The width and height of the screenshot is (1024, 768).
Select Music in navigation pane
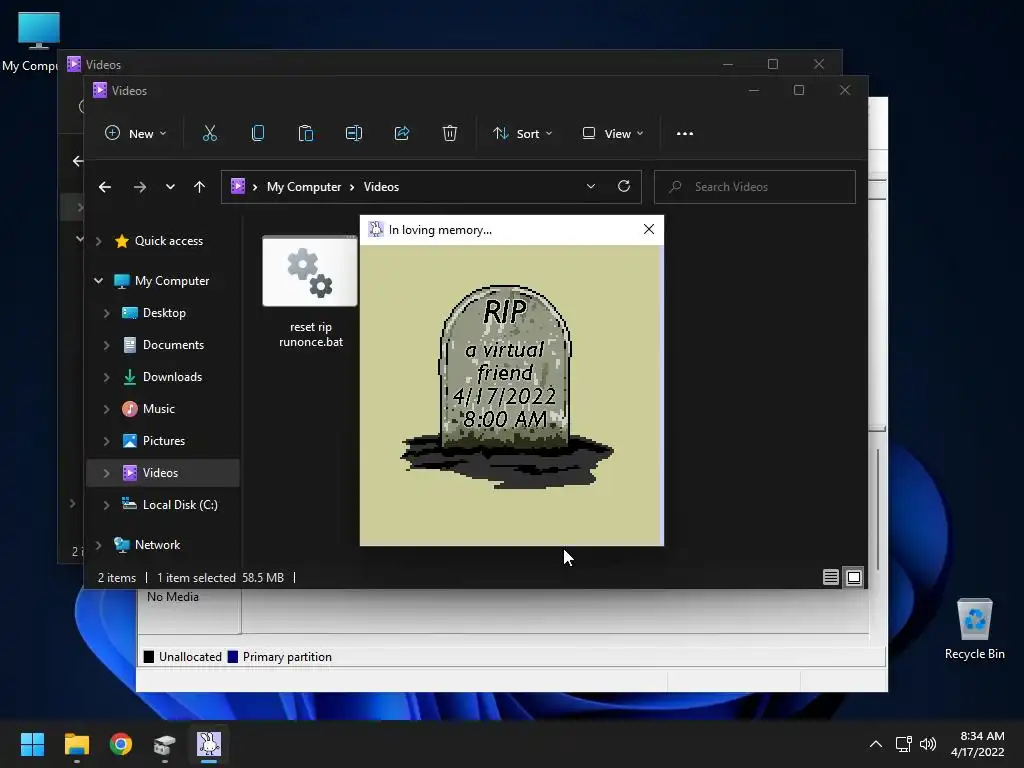coord(159,409)
